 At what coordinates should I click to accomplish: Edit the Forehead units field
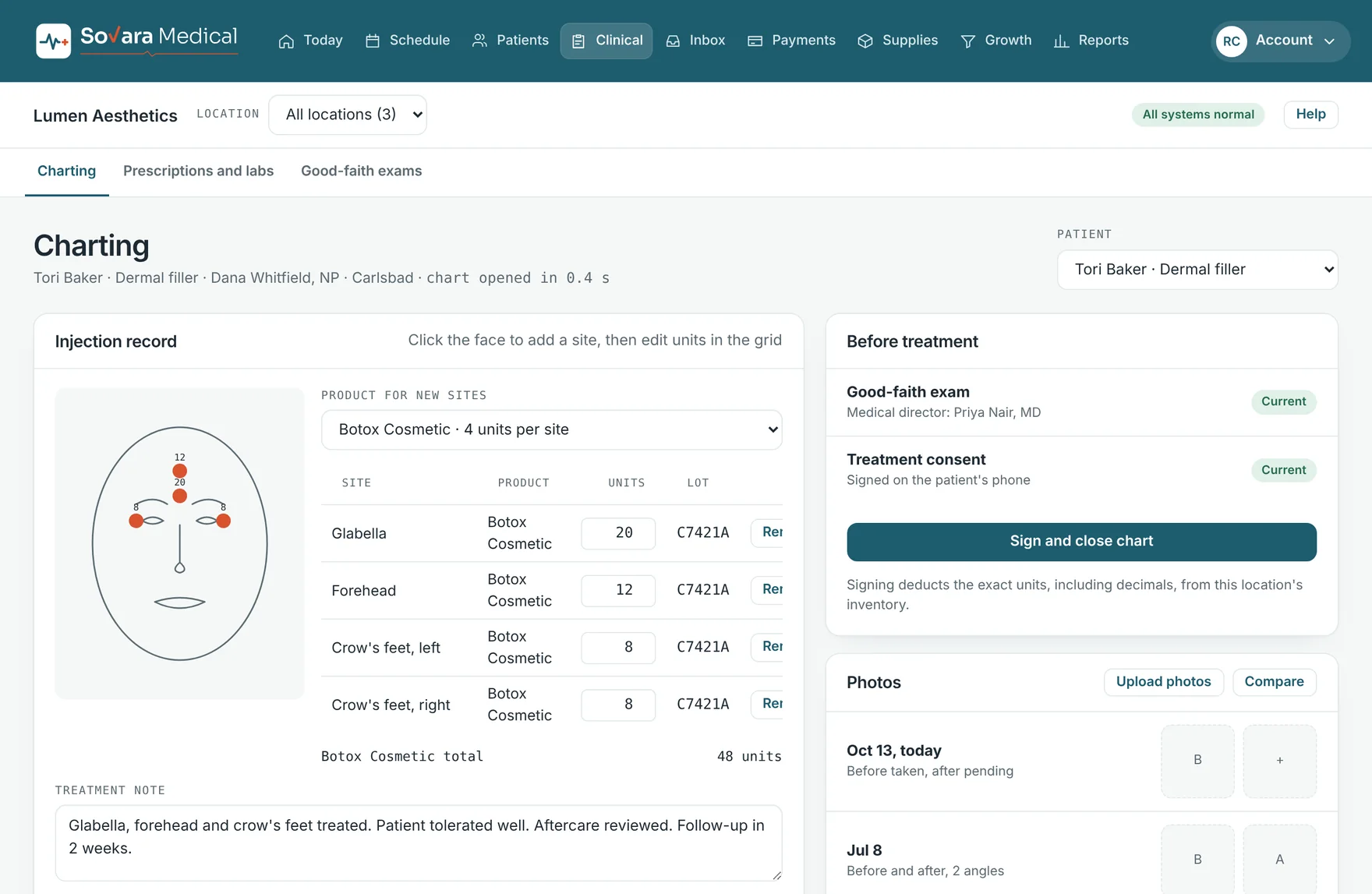click(618, 591)
